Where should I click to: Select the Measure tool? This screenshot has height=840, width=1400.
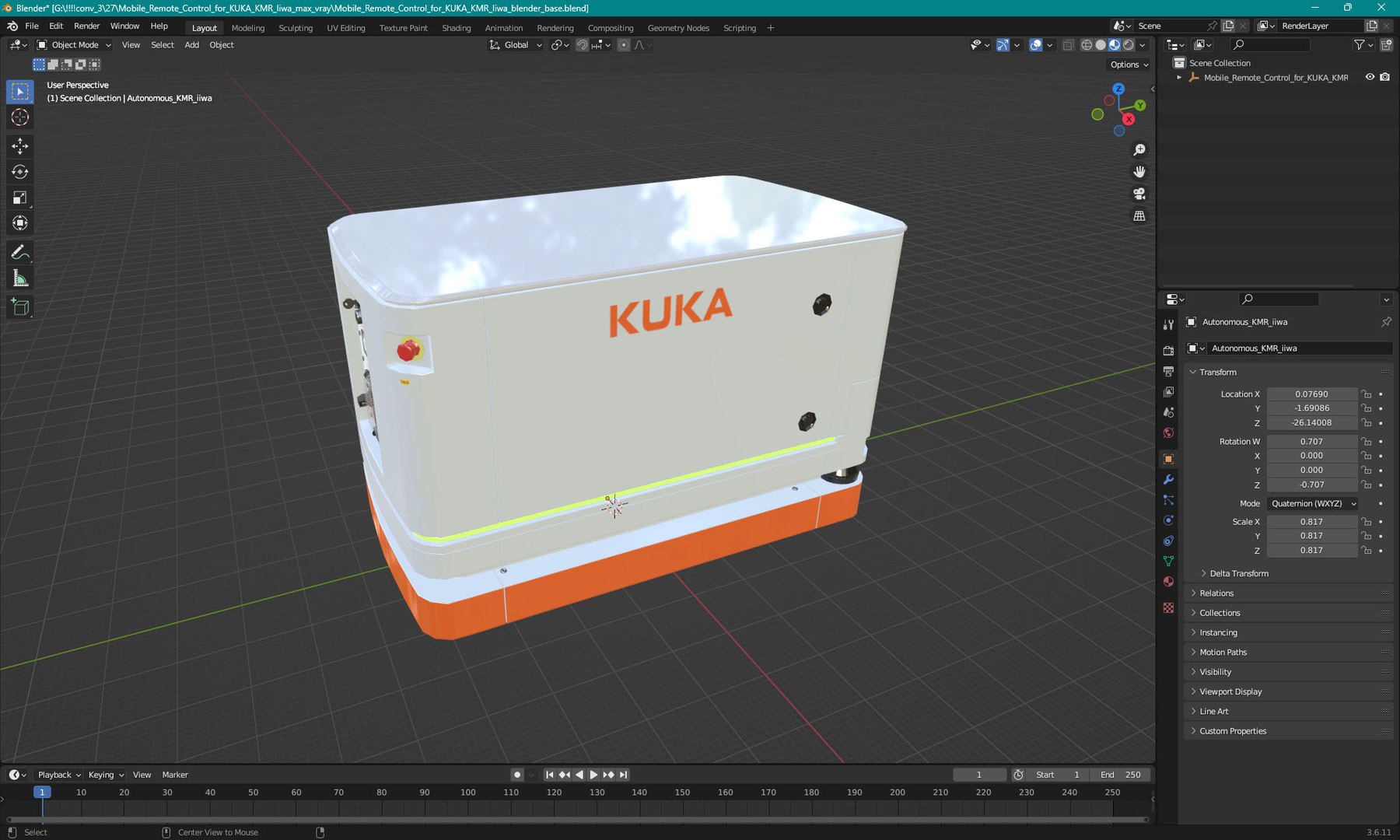[20, 278]
